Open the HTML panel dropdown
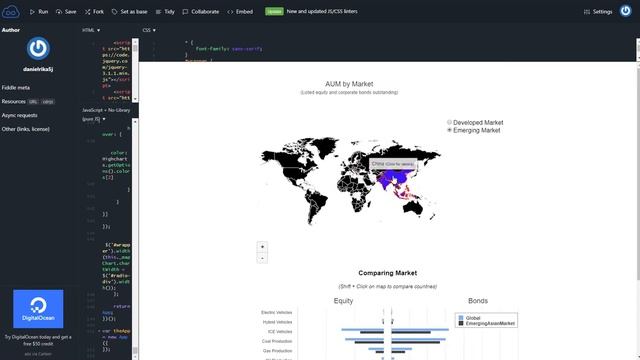This screenshot has width=640, height=360. (91, 30)
